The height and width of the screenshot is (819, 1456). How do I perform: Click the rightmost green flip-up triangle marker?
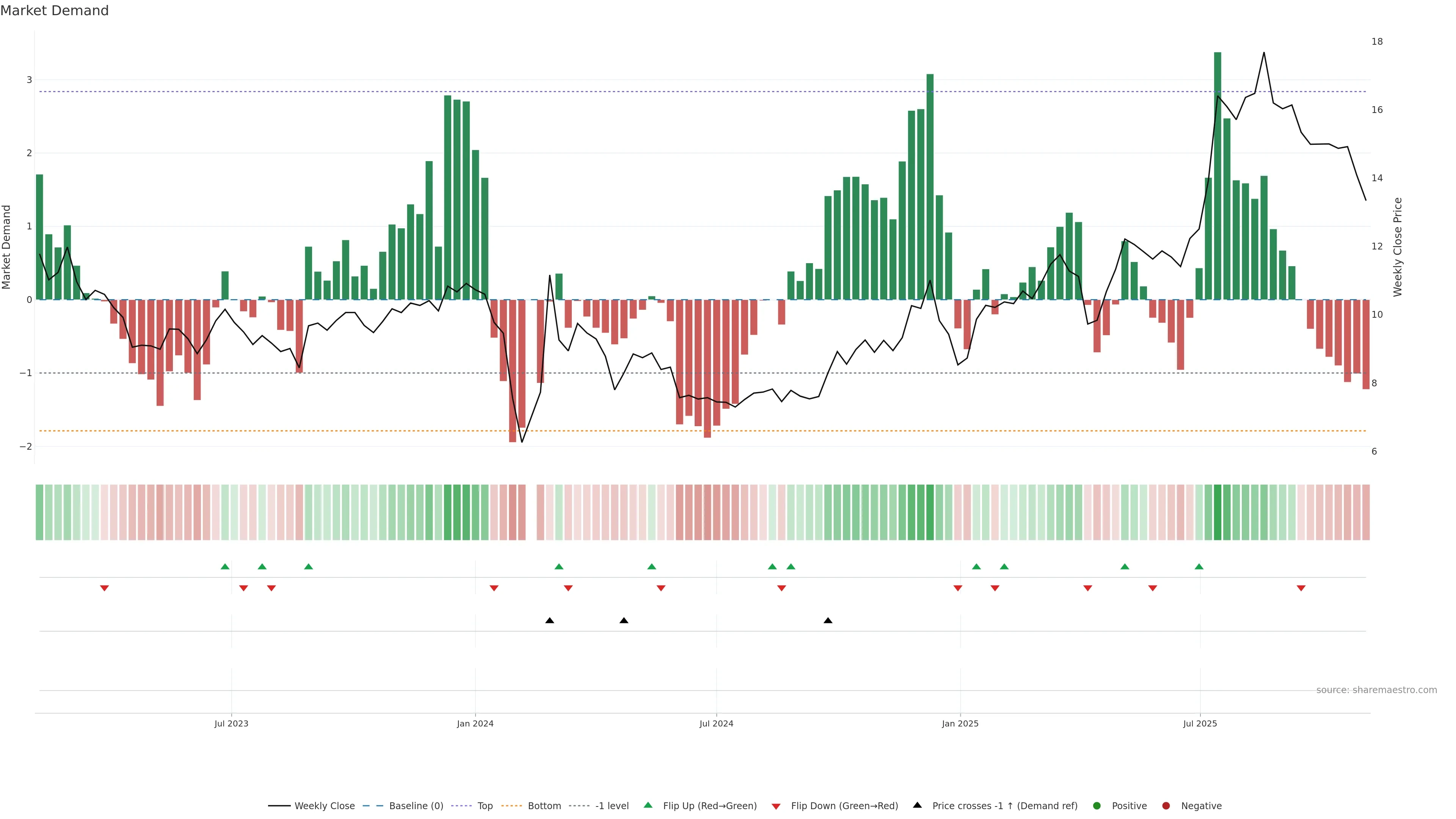pyautogui.click(x=1199, y=566)
